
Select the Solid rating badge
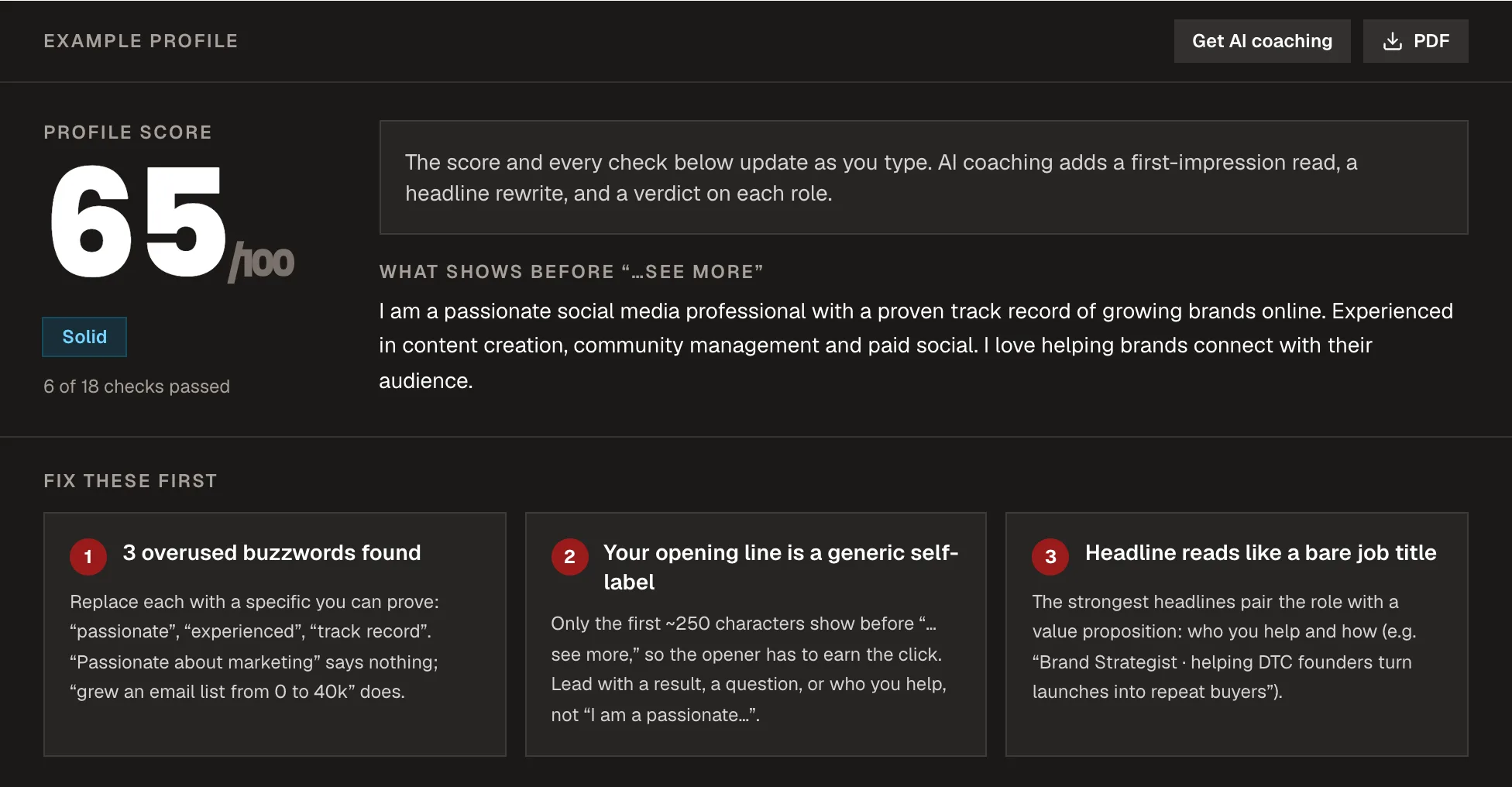point(84,337)
